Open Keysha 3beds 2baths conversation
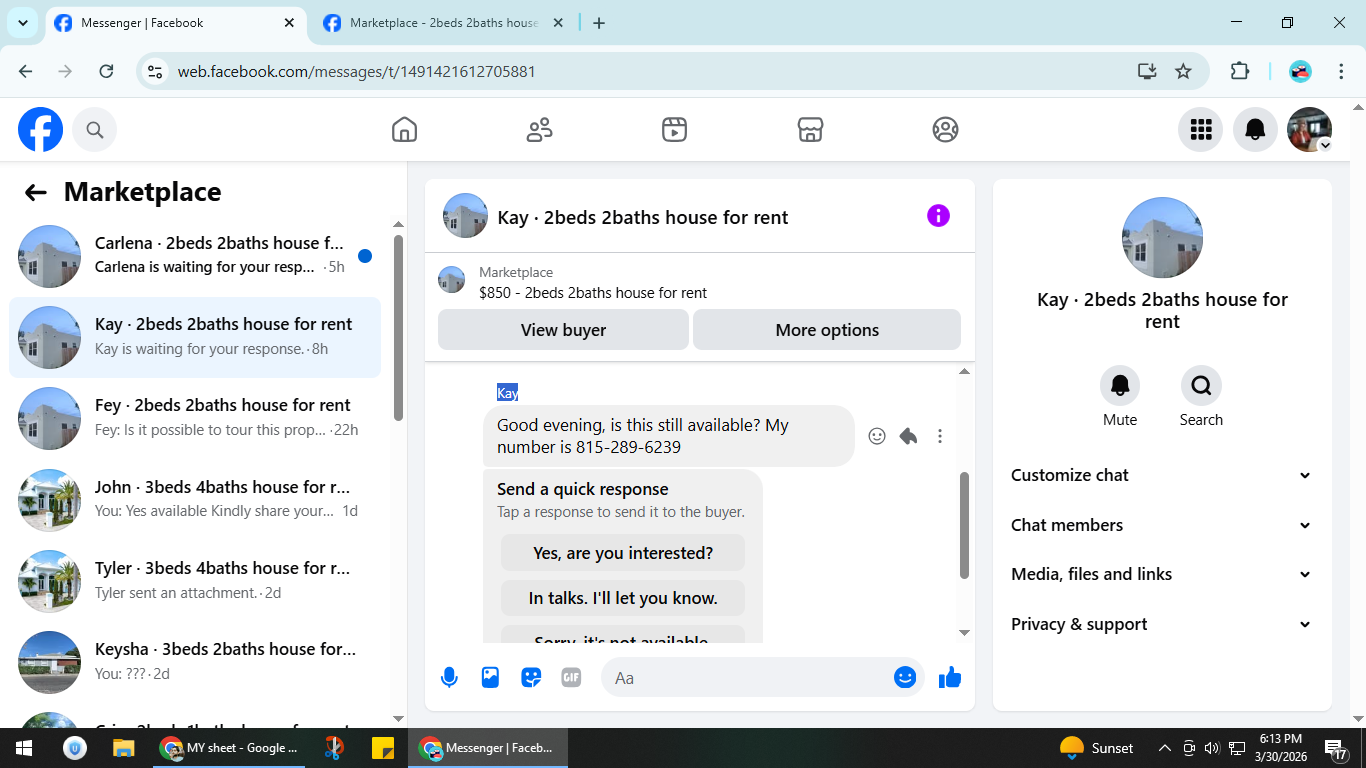This screenshot has width=1366, height=768. [195, 661]
